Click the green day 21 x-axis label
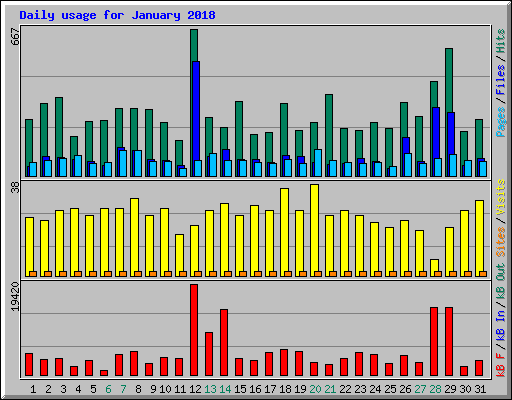 (x=330, y=389)
